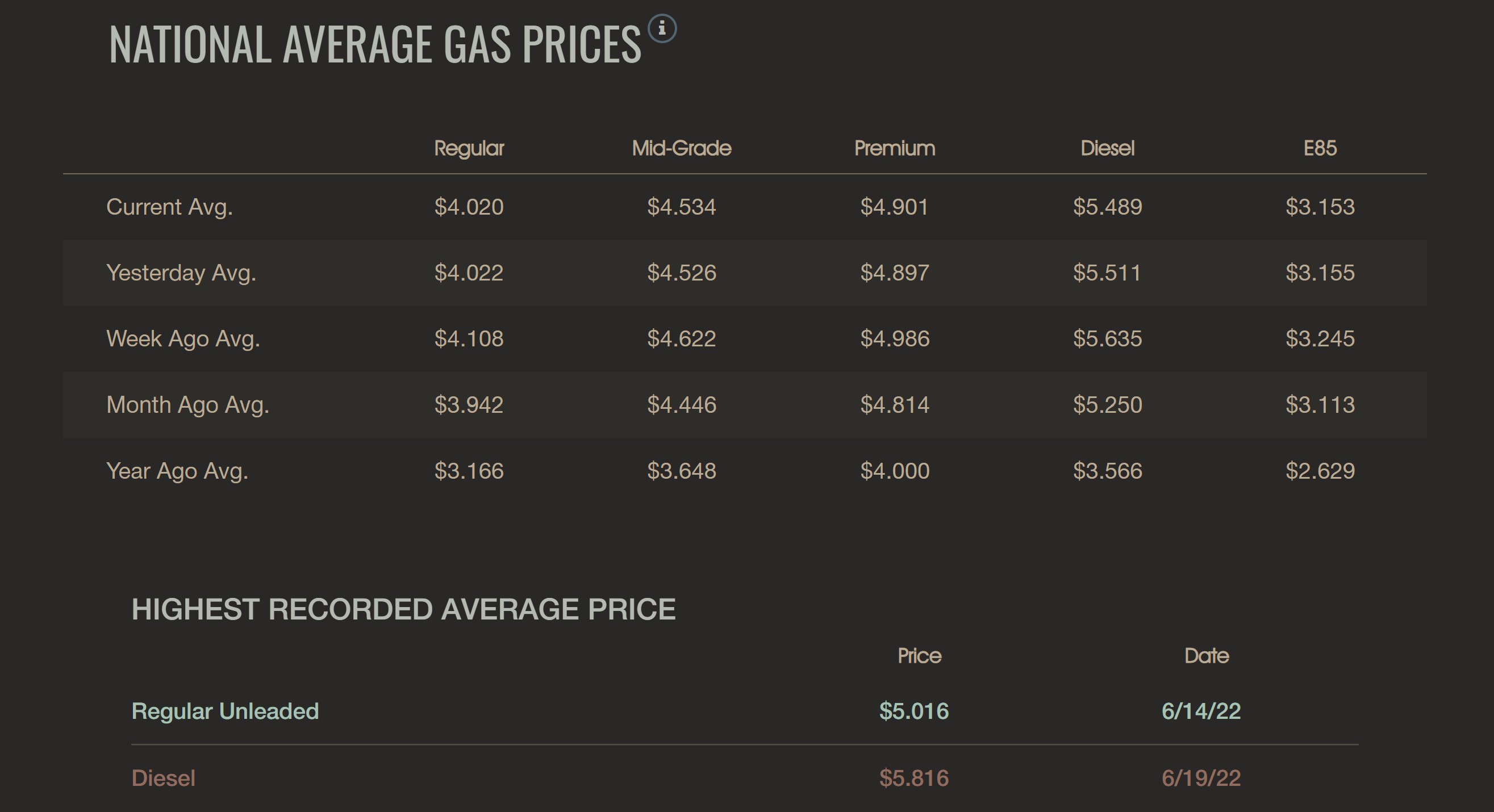Click the Premium column header
This screenshot has width=1494, height=812.
click(x=894, y=148)
